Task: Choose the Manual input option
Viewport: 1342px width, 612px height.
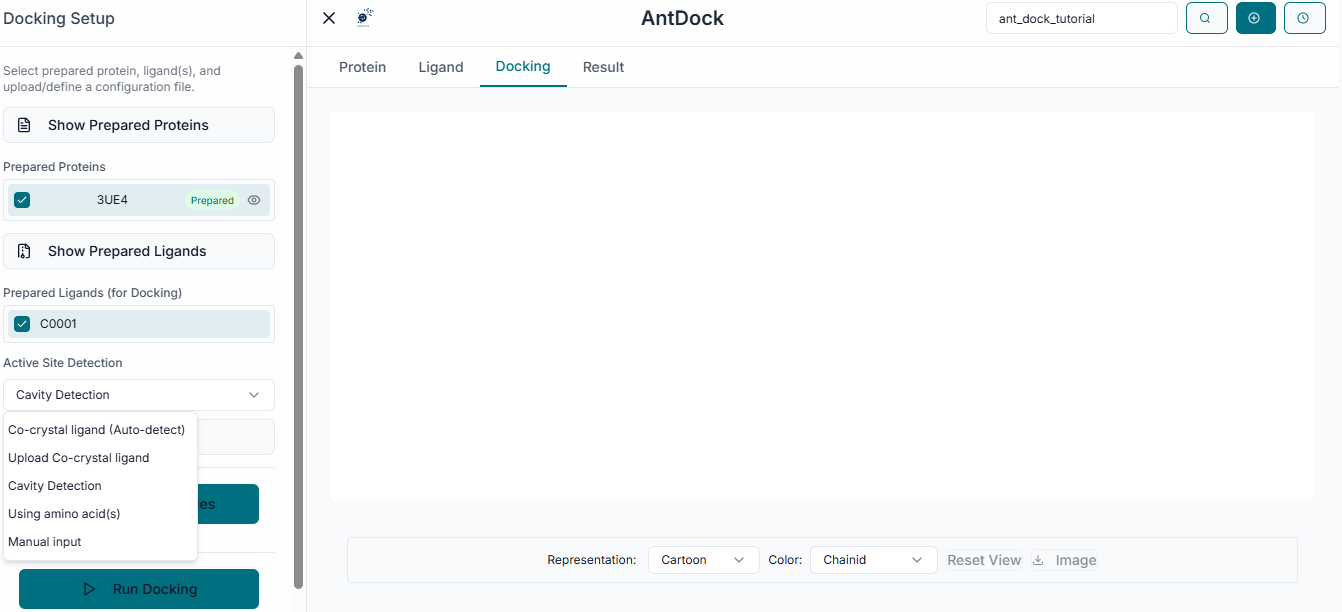Action: 45,542
